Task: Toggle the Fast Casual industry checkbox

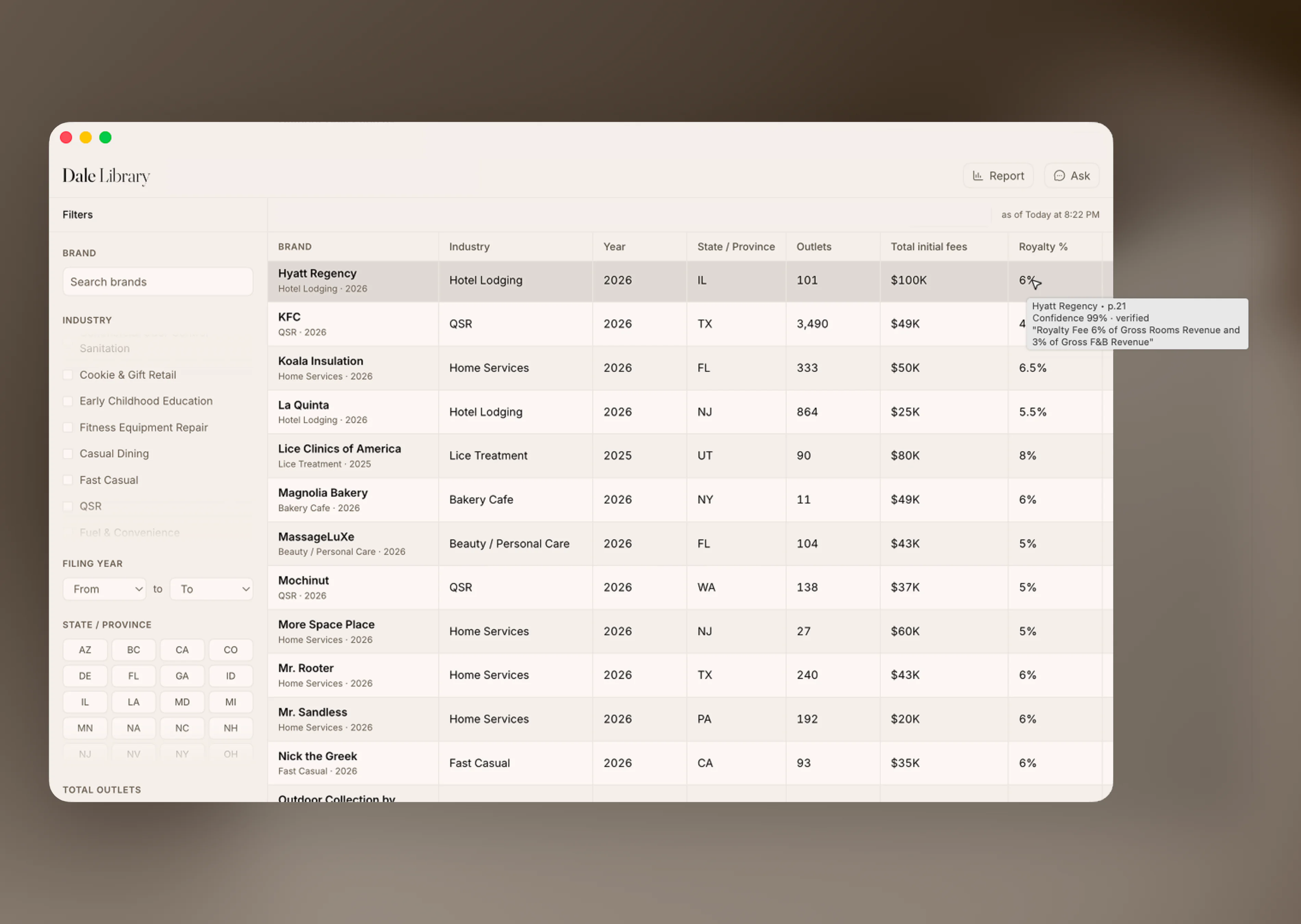Action: tap(68, 480)
